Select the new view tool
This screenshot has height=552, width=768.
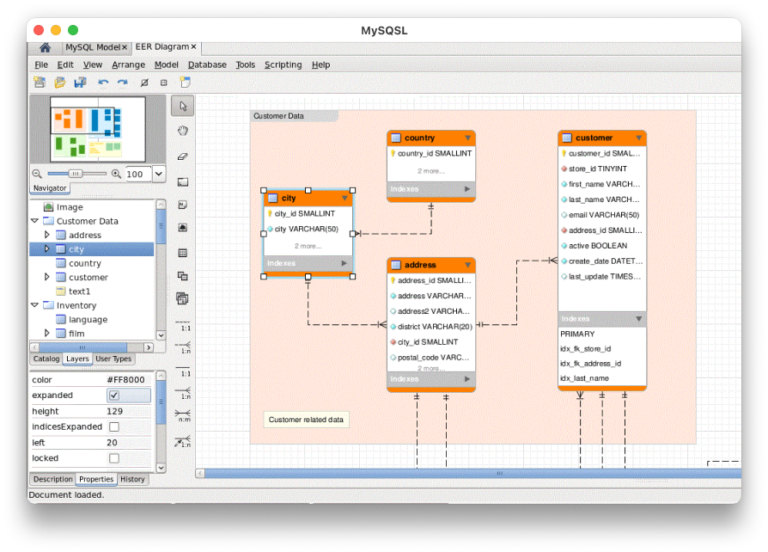pos(183,276)
